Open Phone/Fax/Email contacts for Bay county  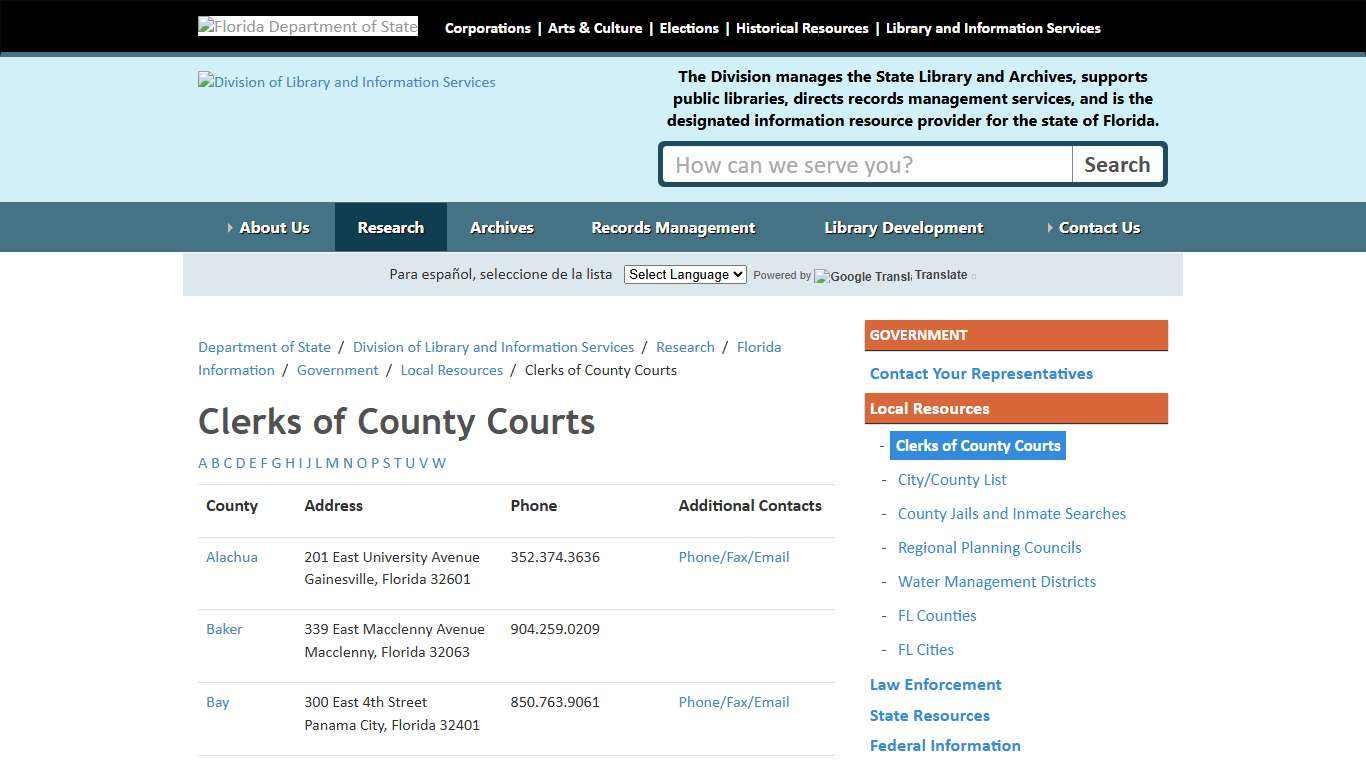point(733,702)
